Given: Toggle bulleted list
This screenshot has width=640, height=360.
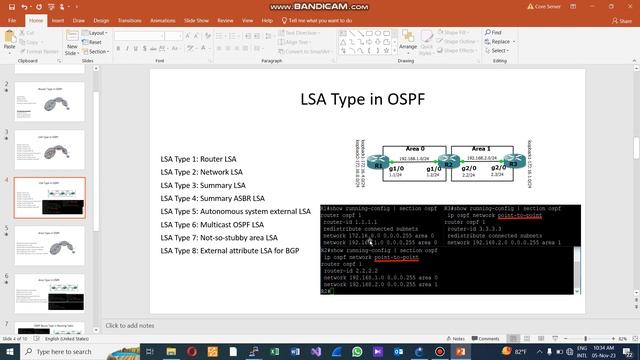Looking at the screenshot, I should click(220, 36).
